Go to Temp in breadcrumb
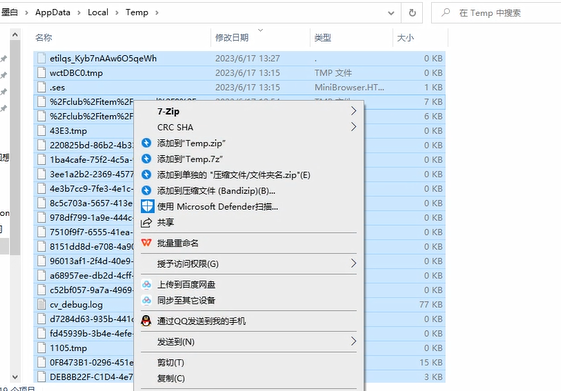The height and width of the screenshot is (391, 561). click(x=137, y=13)
